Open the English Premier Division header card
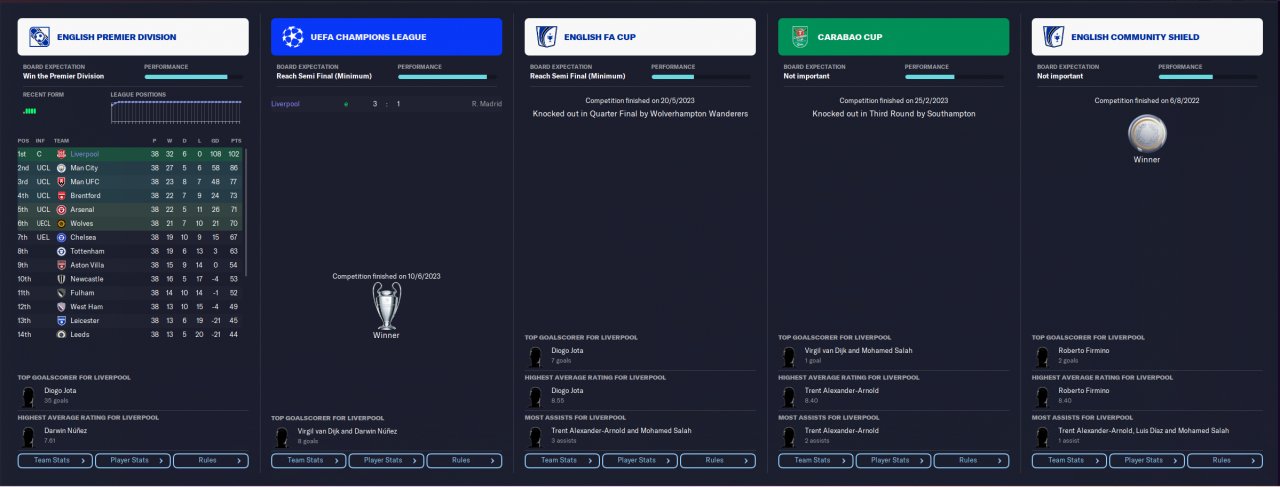 pyautogui.click(x=133, y=37)
